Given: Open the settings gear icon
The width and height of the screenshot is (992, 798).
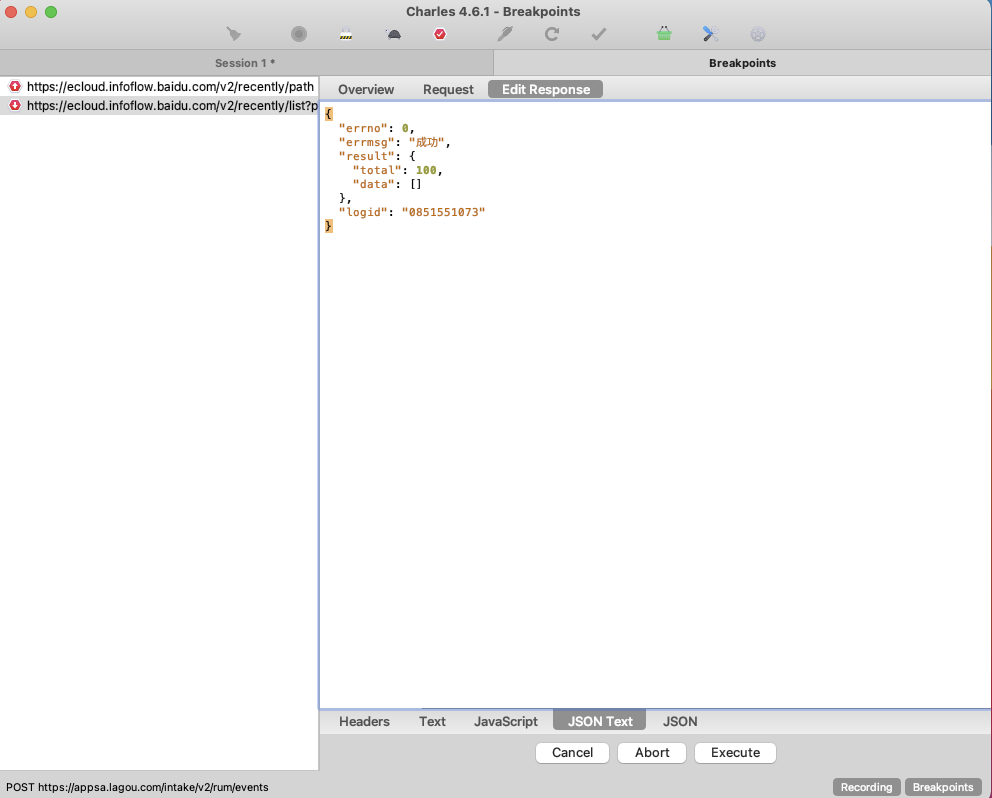Looking at the screenshot, I should coord(757,34).
